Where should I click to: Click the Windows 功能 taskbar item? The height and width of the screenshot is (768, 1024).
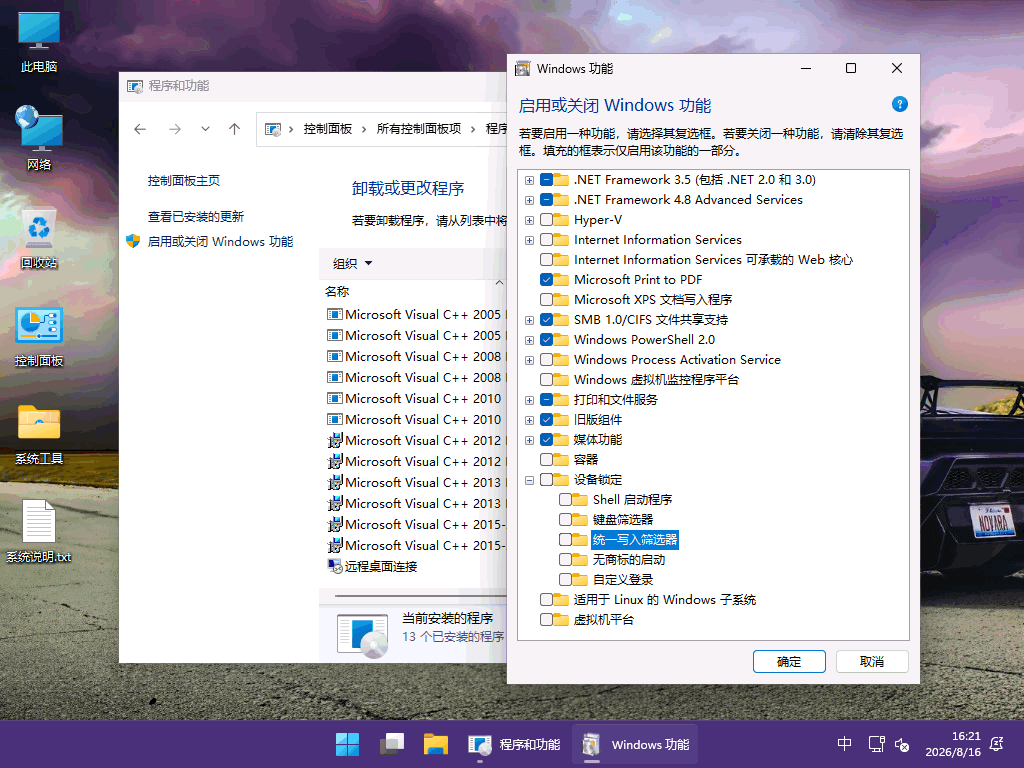click(x=635, y=744)
